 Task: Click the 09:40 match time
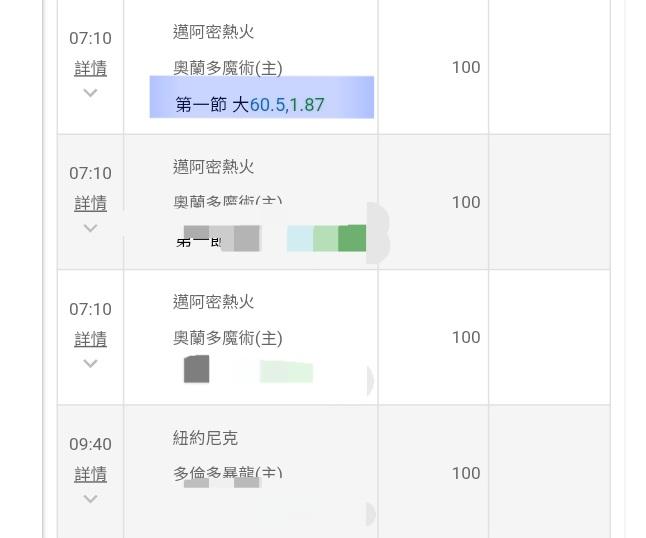point(90,444)
